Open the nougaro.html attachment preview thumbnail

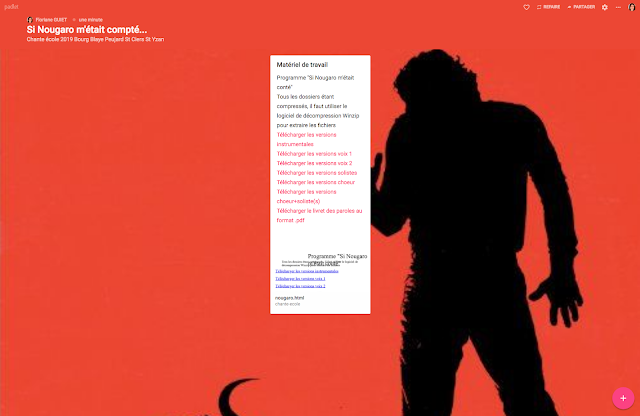click(x=320, y=270)
